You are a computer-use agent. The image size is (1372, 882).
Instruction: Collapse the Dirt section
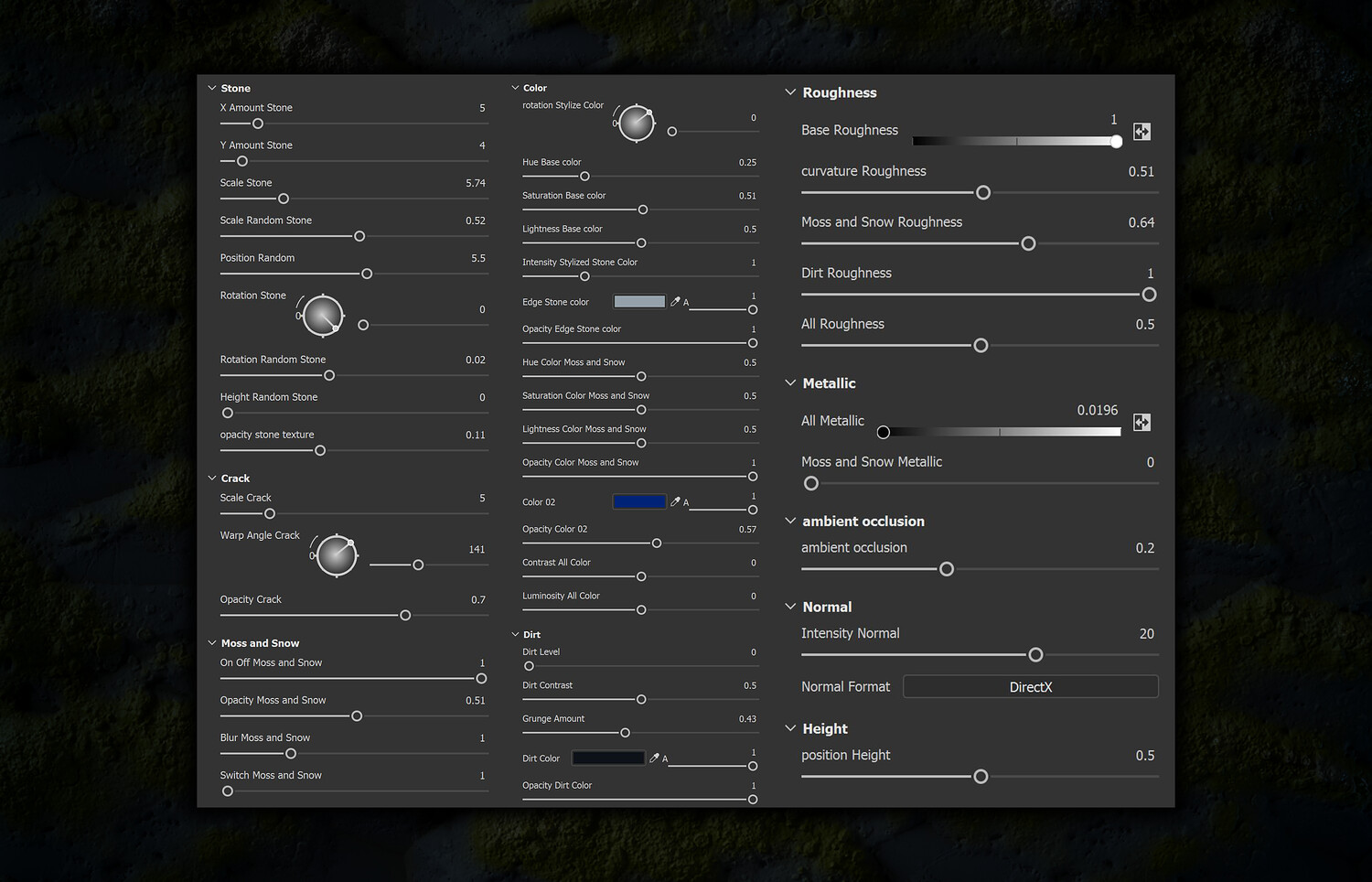(515, 635)
